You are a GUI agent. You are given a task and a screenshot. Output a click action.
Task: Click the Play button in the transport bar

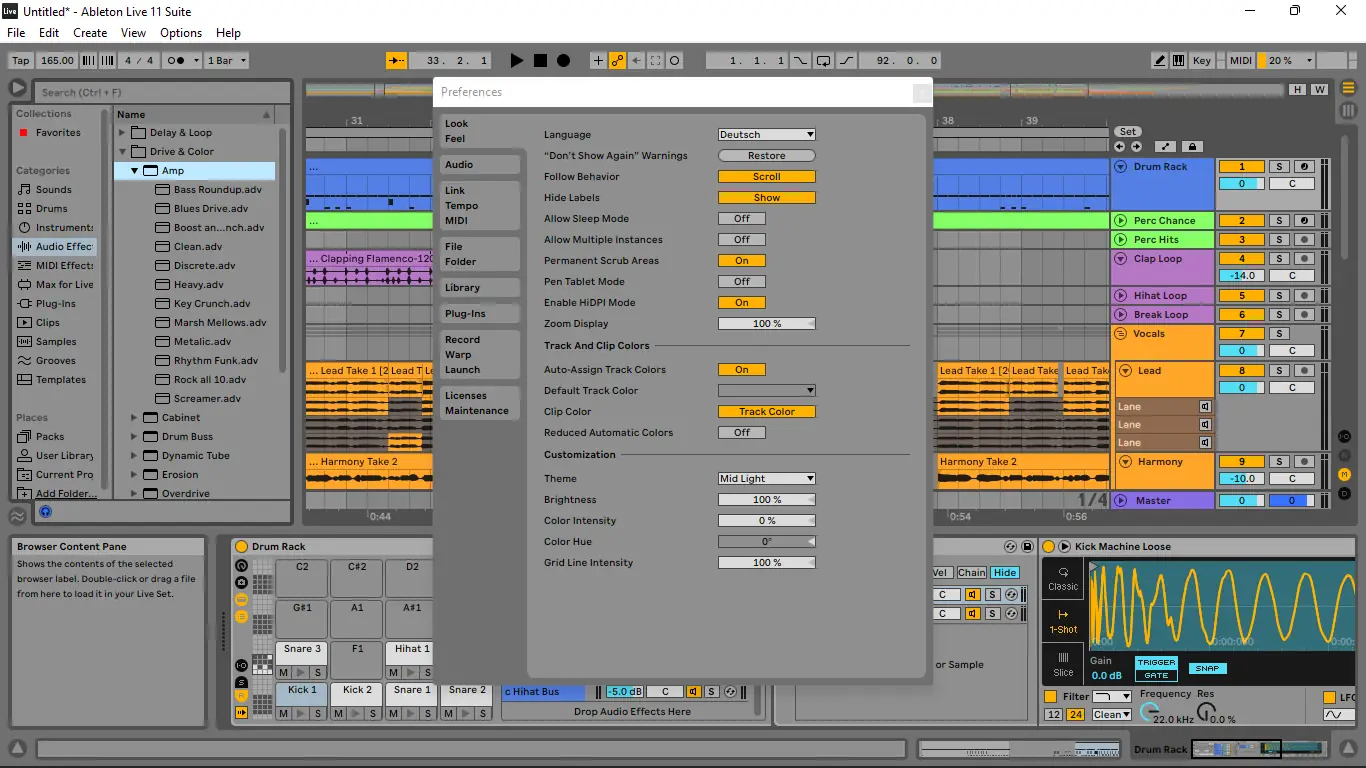coord(516,61)
